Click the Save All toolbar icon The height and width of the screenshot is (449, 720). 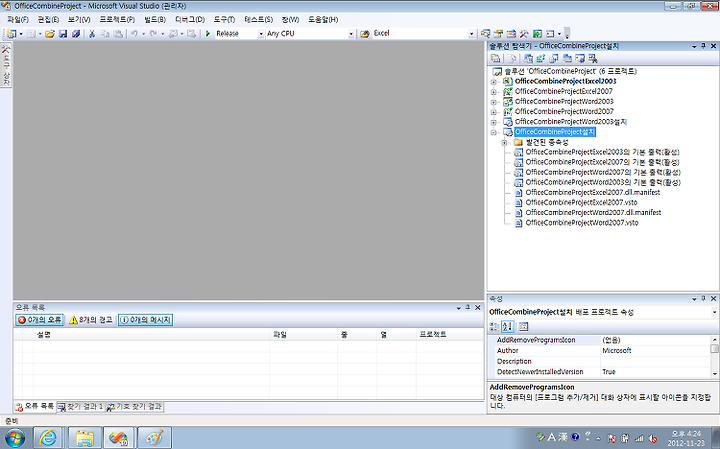point(76,34)
